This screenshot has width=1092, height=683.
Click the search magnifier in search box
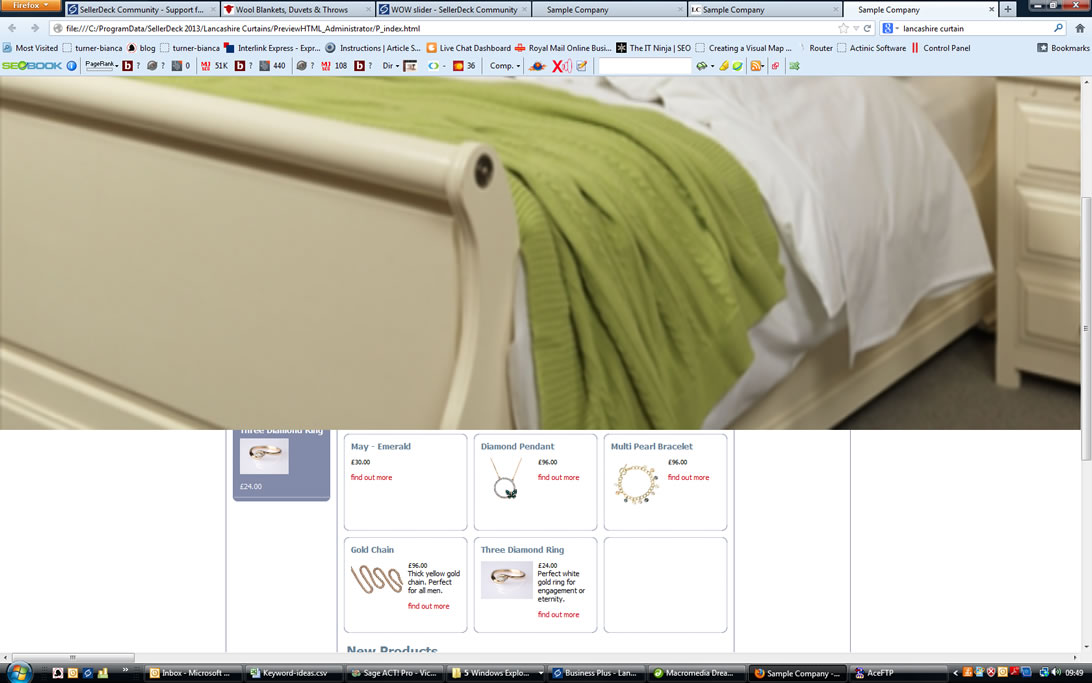click(x=1058, y=28)
